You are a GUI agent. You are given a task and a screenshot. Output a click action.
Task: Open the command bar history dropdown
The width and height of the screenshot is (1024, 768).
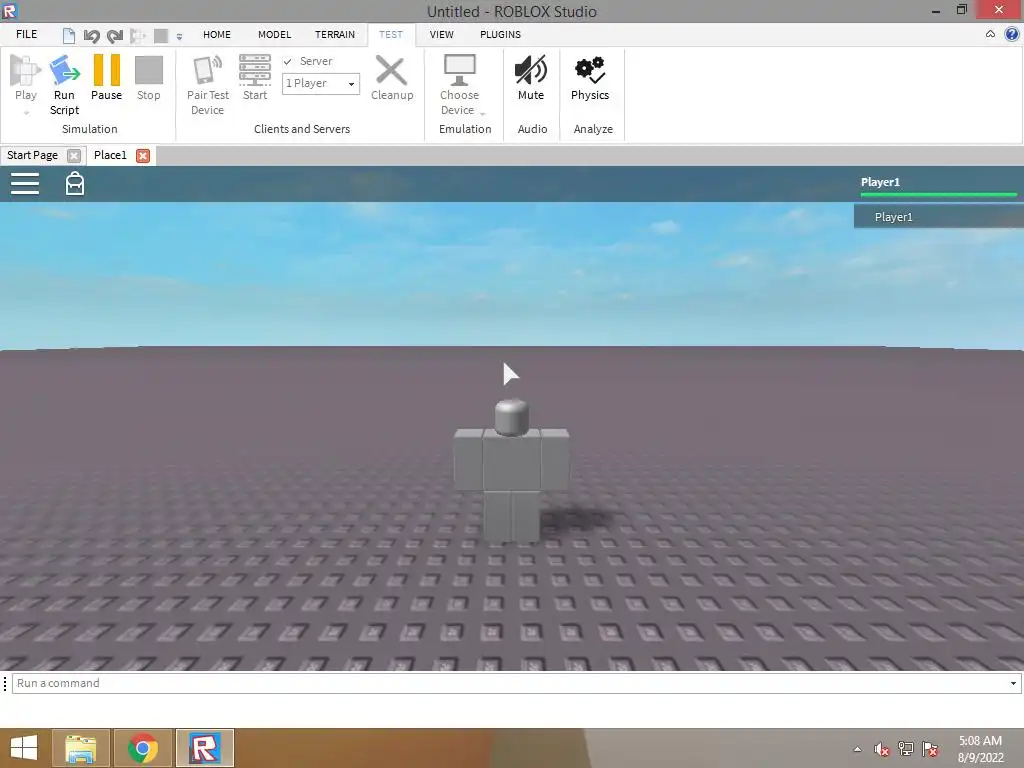(1013, 683)
